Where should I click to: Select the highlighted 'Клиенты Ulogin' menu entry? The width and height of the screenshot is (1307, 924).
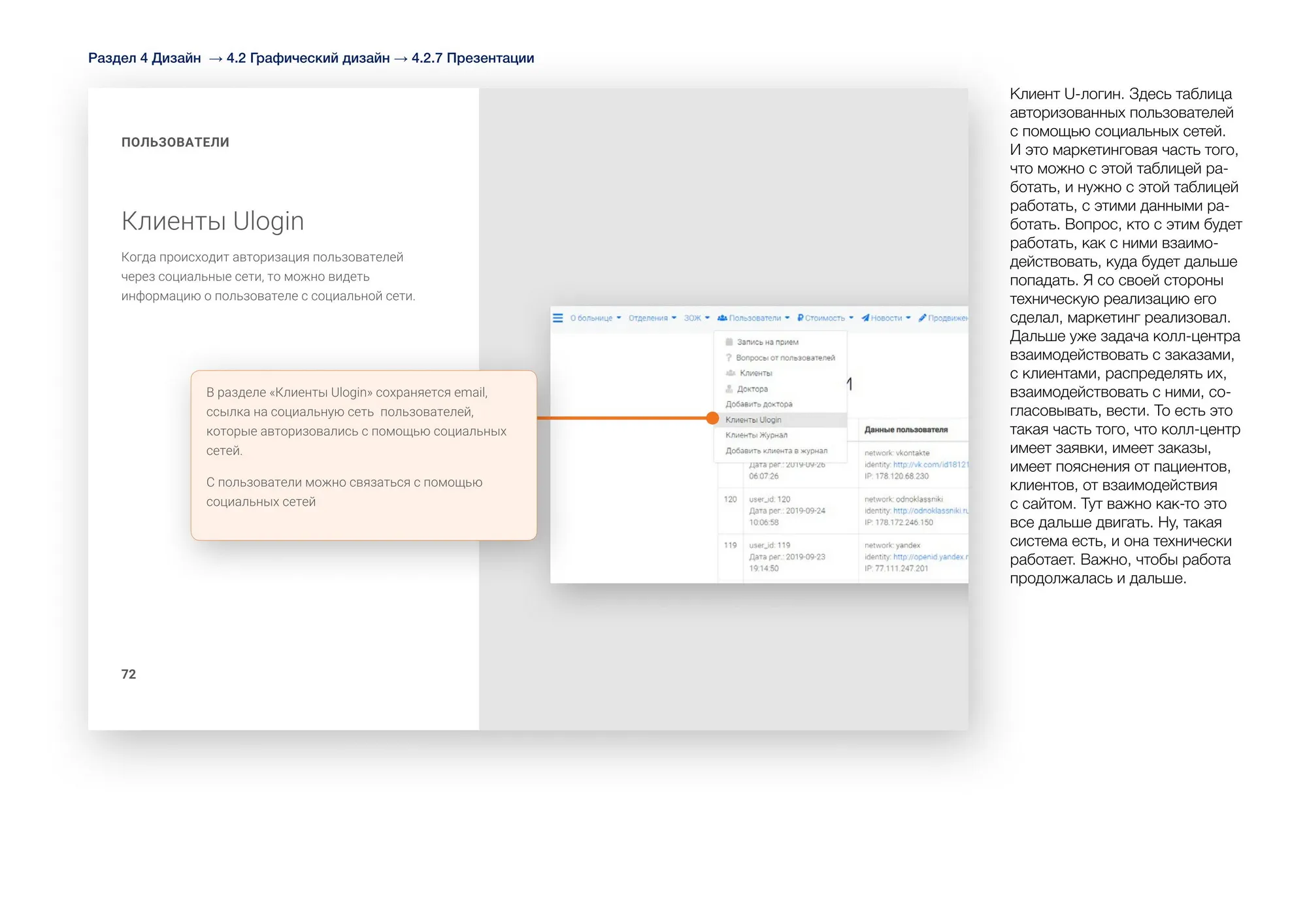click(780, 420)
